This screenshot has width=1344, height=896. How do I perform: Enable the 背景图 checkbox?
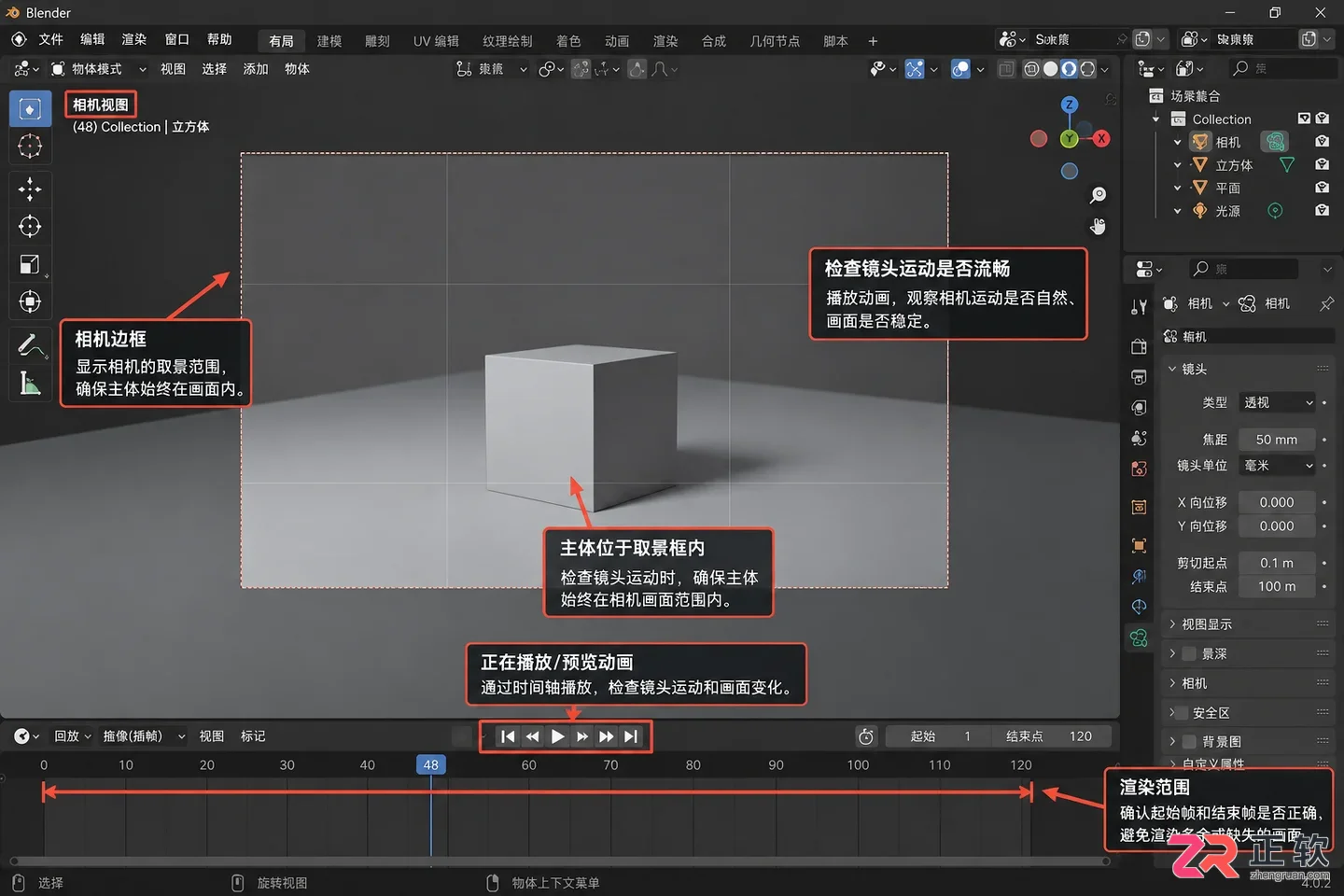click(1189, 741)
